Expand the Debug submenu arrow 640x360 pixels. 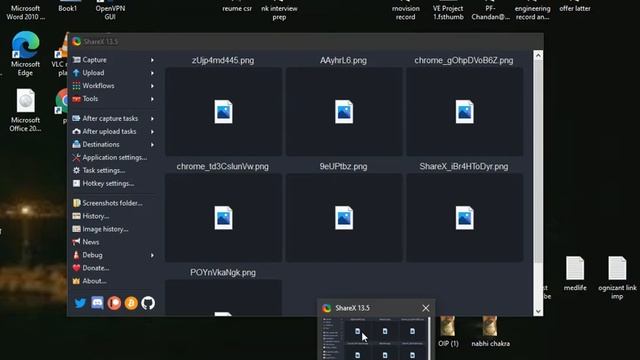click(x=152, y=256)
